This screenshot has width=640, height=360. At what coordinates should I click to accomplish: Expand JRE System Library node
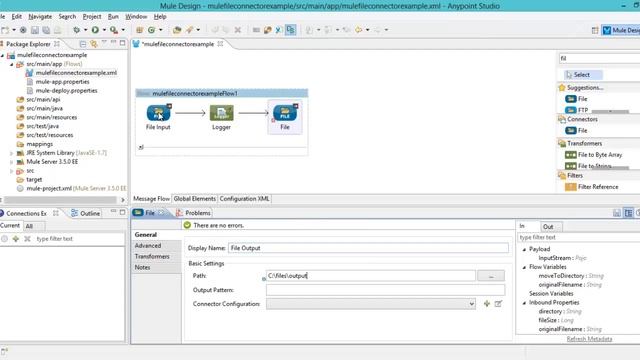11,153
